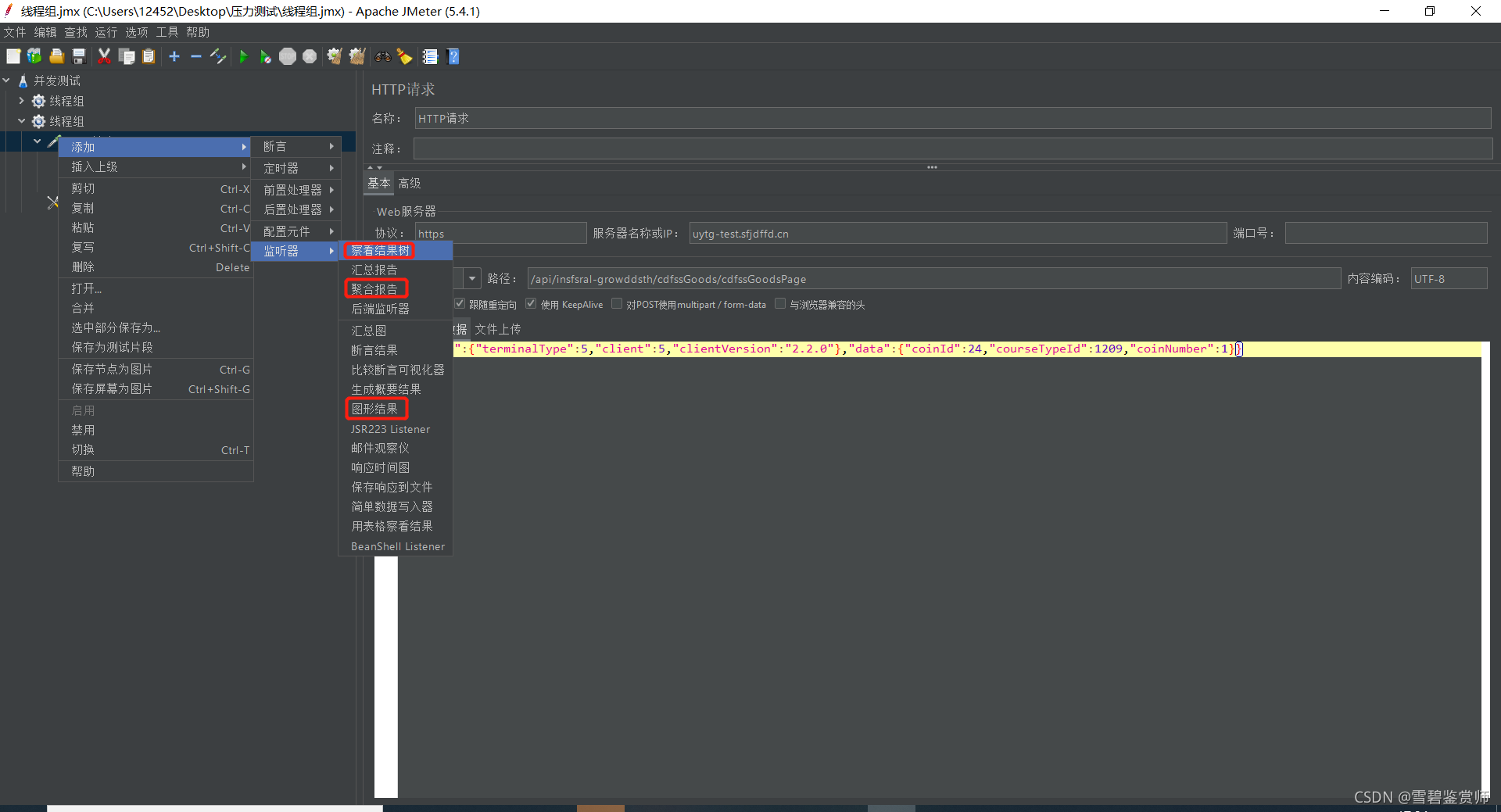Choose BeanShell Listener entry

point(396,546)
